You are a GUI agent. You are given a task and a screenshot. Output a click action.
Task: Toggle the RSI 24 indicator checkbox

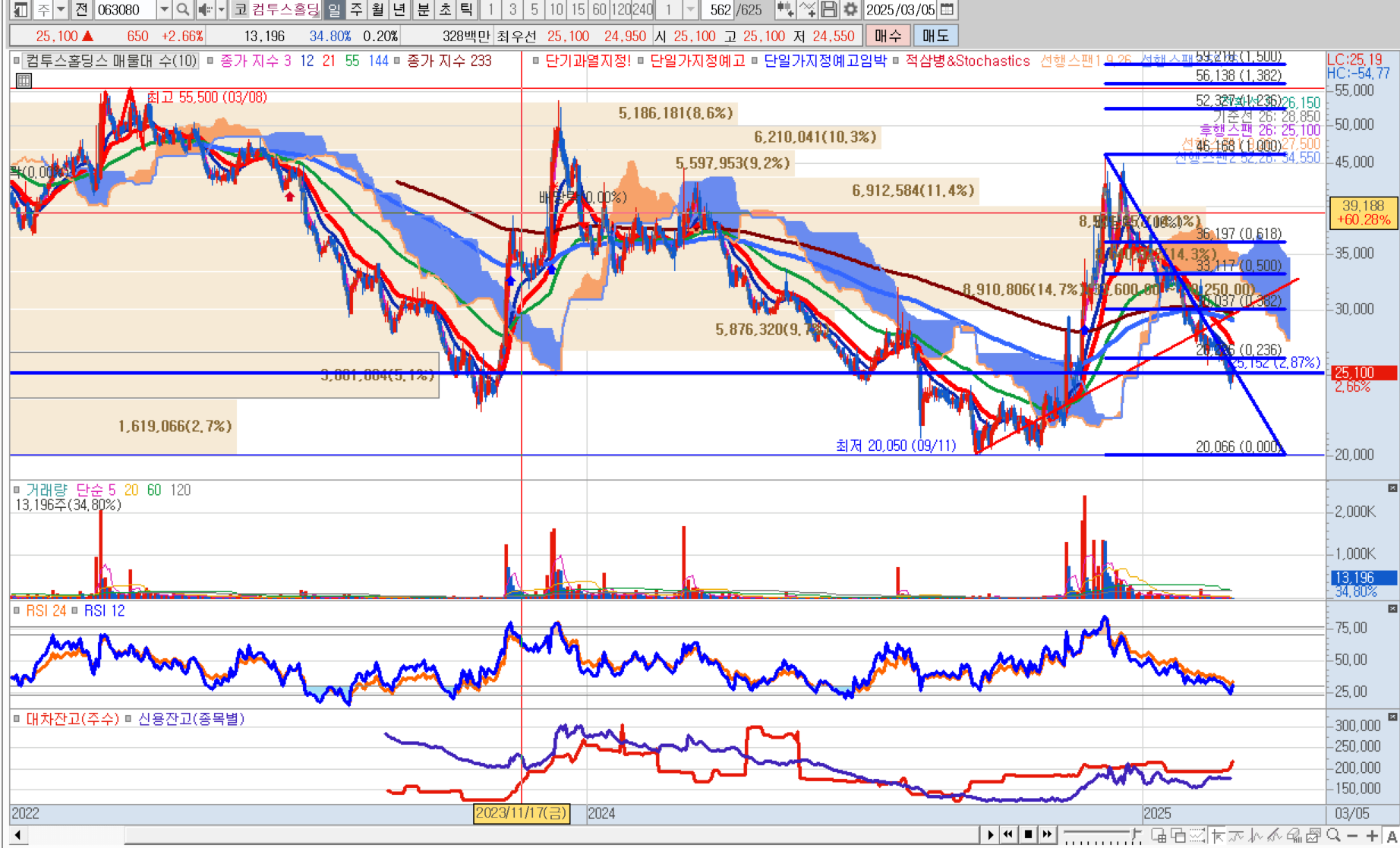tap(17, 610)
